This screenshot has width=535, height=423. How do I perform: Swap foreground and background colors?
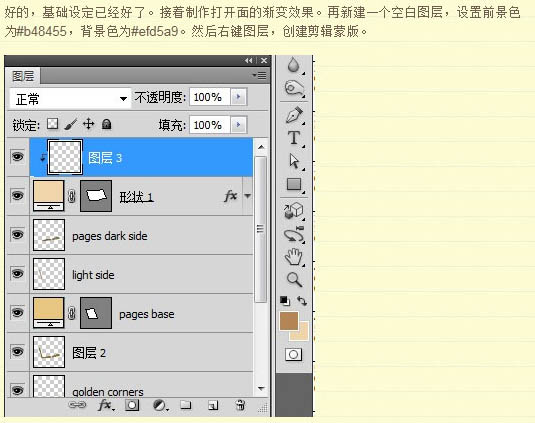[302, 301]
